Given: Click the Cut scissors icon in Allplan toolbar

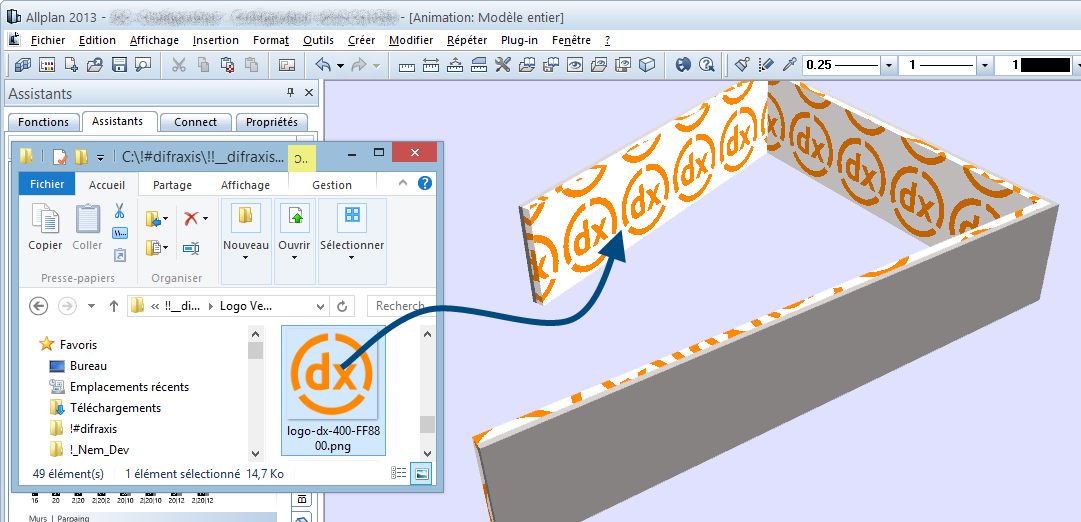Looking at the screenshot, I should click(x=179, y=66).
